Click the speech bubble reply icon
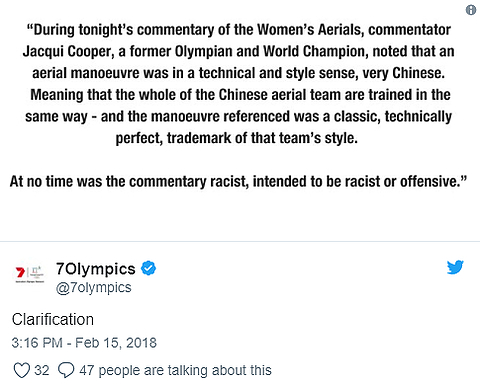The height and width of the screenshot is (385, 480). click(66, 370)
